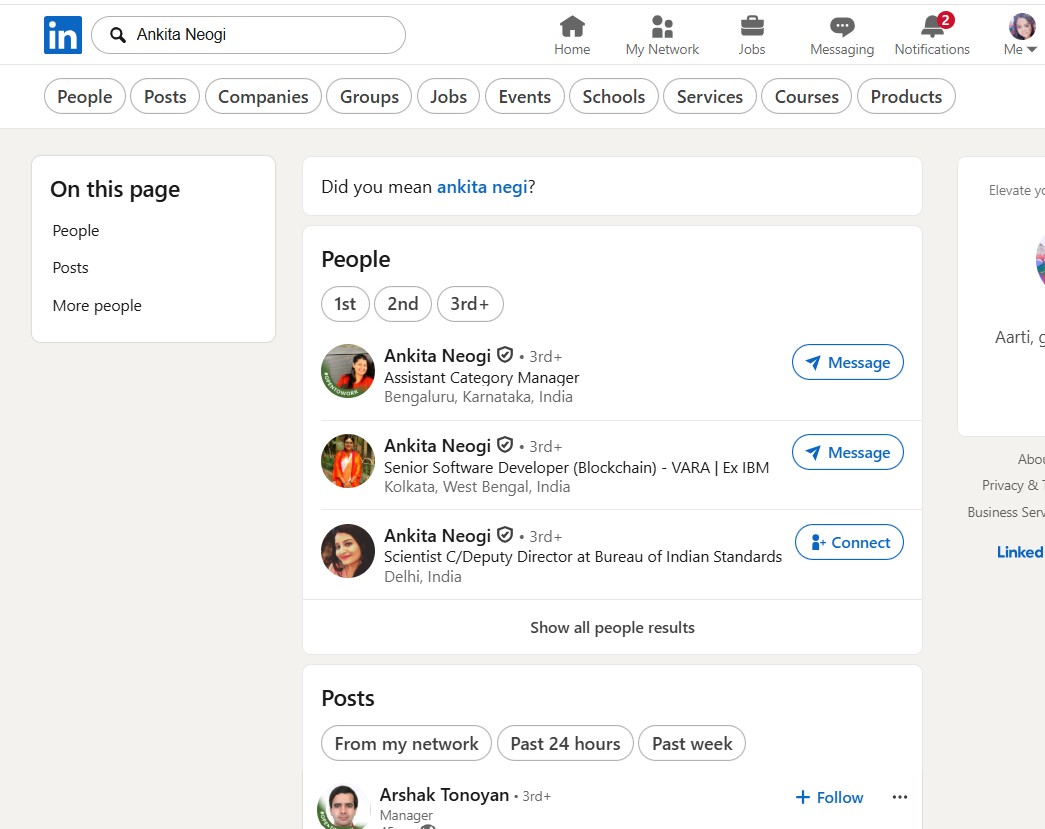This screenshot has width=1045, height=829.
Task: Expand the Me profile dropdown
Action: coord(1021,35)
